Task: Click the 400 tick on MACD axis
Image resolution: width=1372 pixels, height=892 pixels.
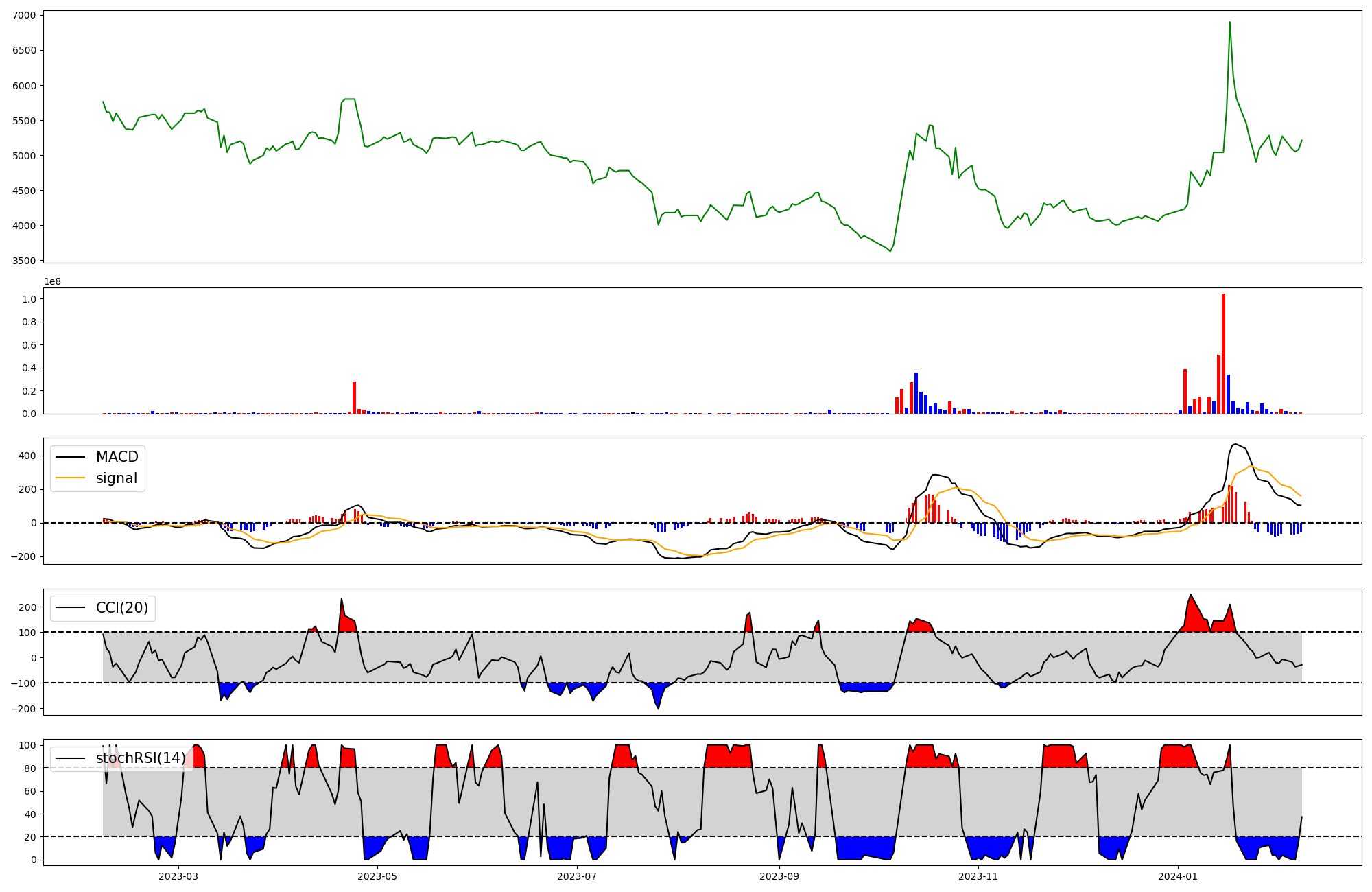Action: (x=27, y=456)
